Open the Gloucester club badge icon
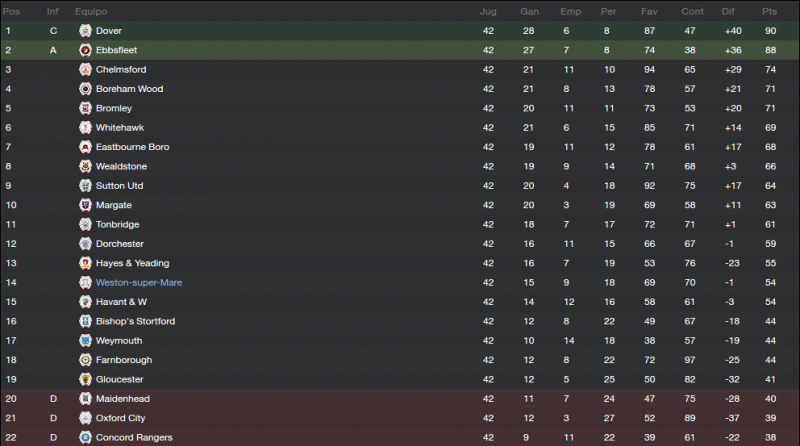This screenshot has width=800, height=446. pyautogui.click(x=85, y=379)
